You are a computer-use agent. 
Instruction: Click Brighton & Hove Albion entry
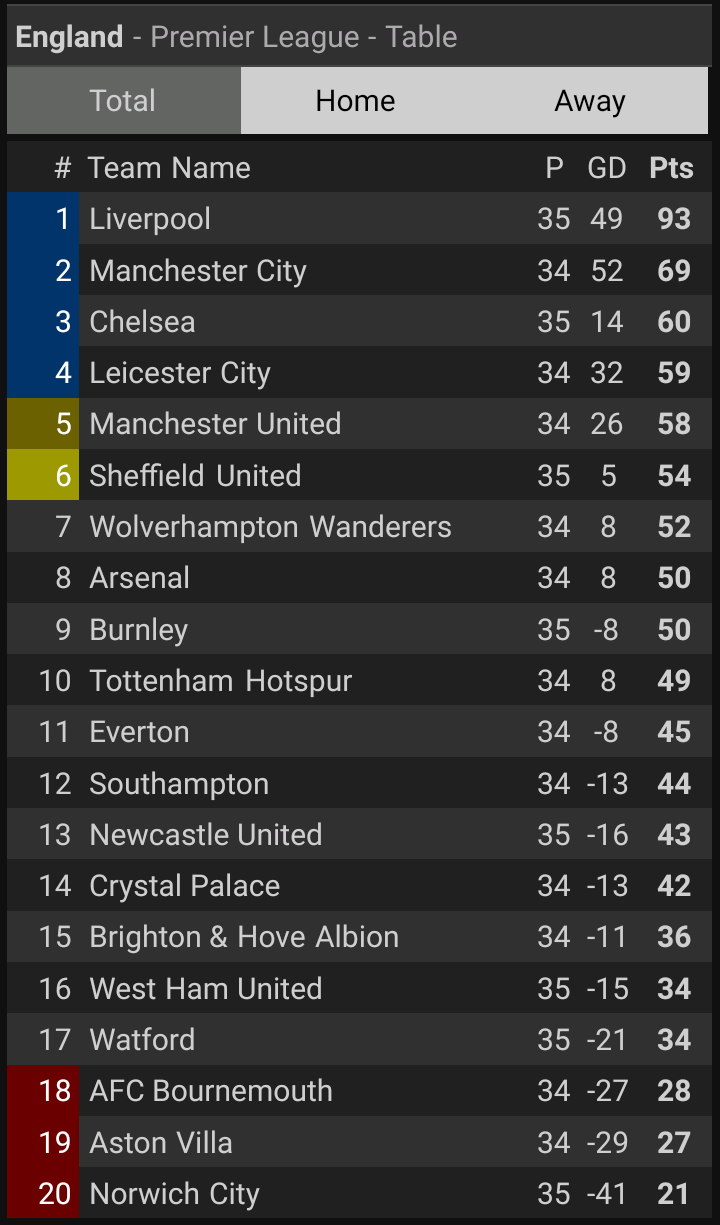244,937
